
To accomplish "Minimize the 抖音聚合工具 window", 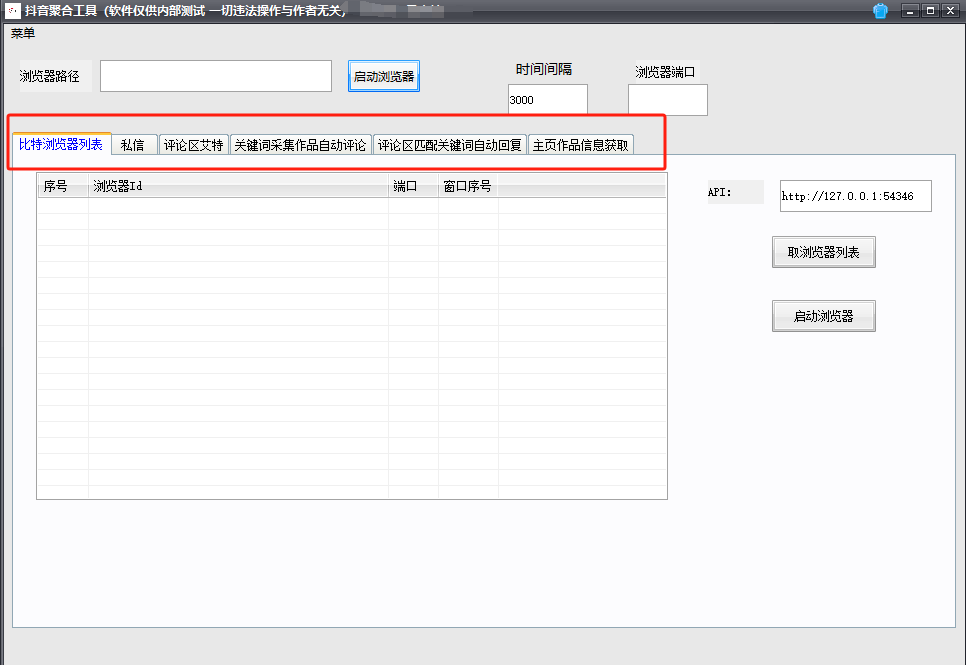I will [910, 10].
